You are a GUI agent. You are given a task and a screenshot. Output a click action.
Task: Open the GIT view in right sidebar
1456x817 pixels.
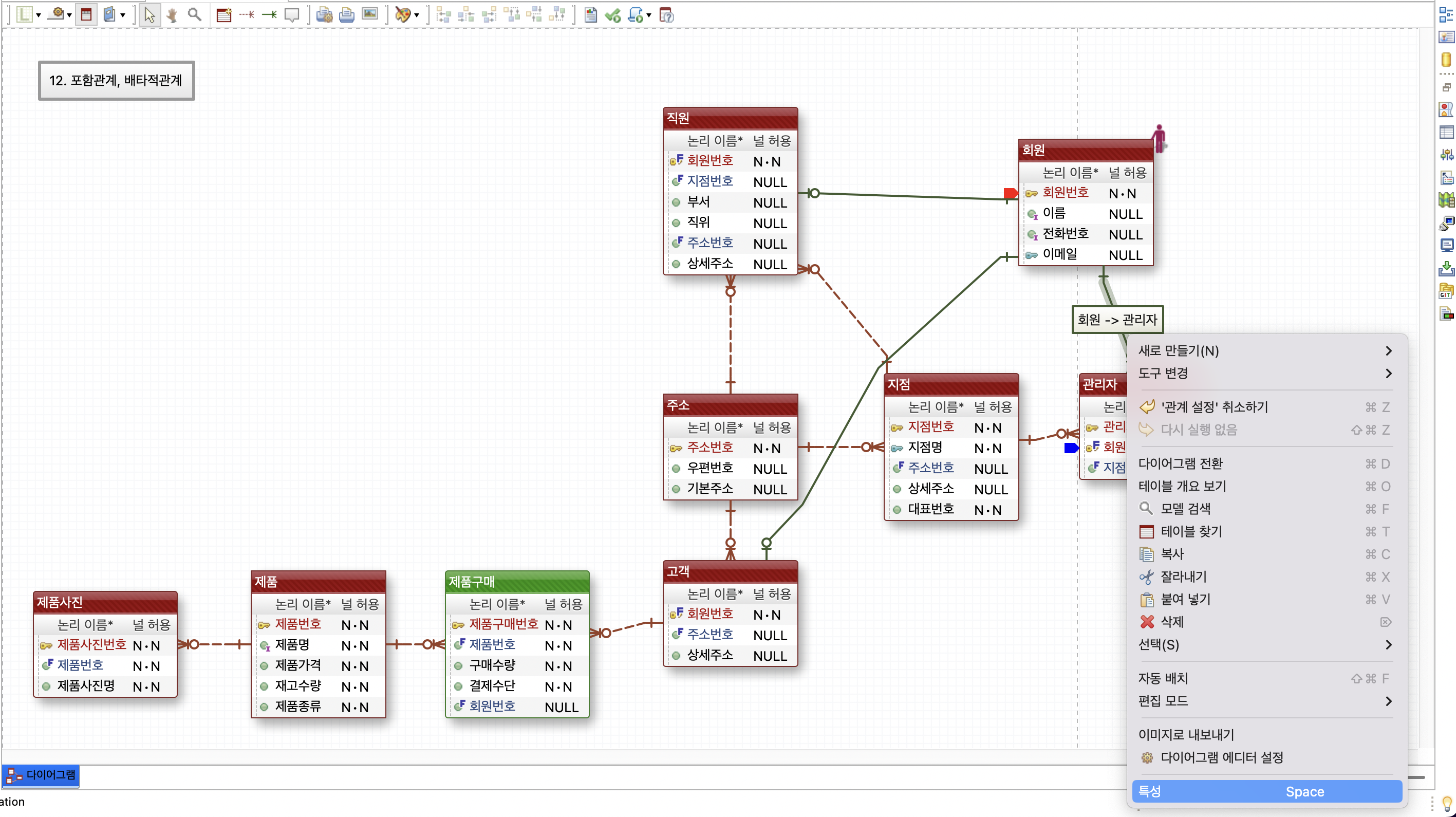pos(1446,291)
